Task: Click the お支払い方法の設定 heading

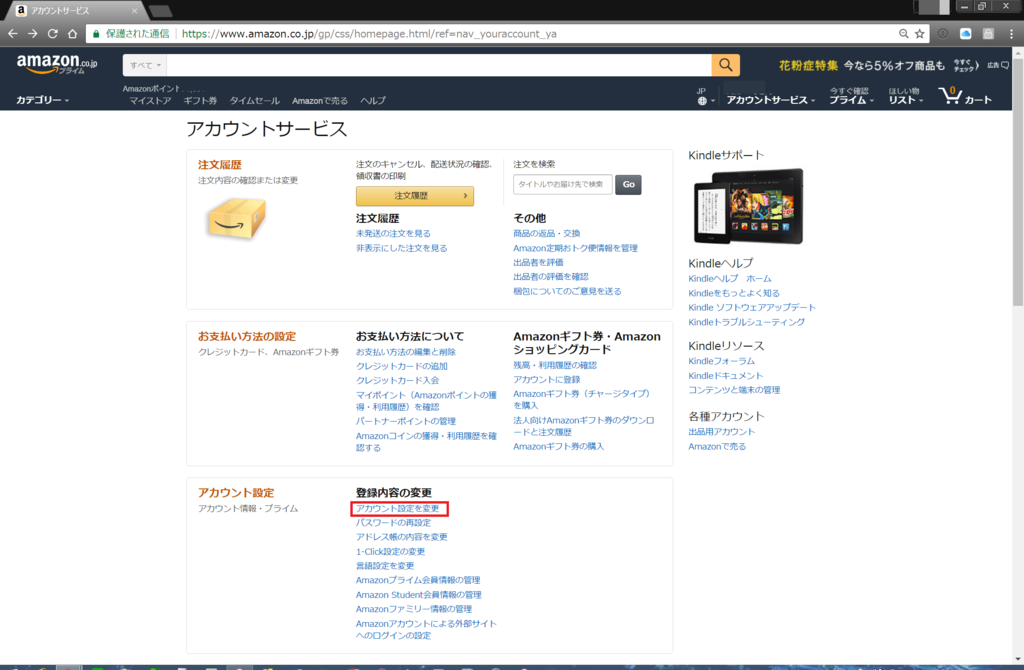Action: tap(247, 336)
